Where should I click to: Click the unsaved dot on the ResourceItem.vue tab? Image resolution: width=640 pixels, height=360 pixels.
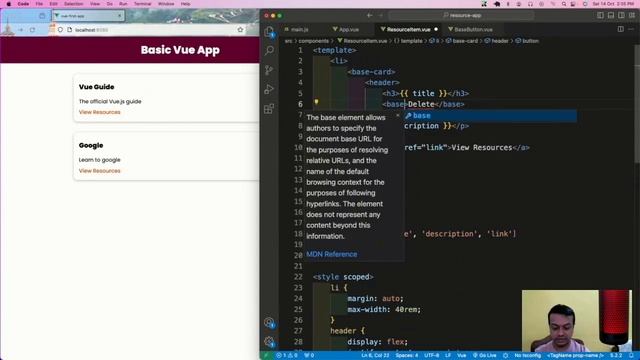(436, 29)
